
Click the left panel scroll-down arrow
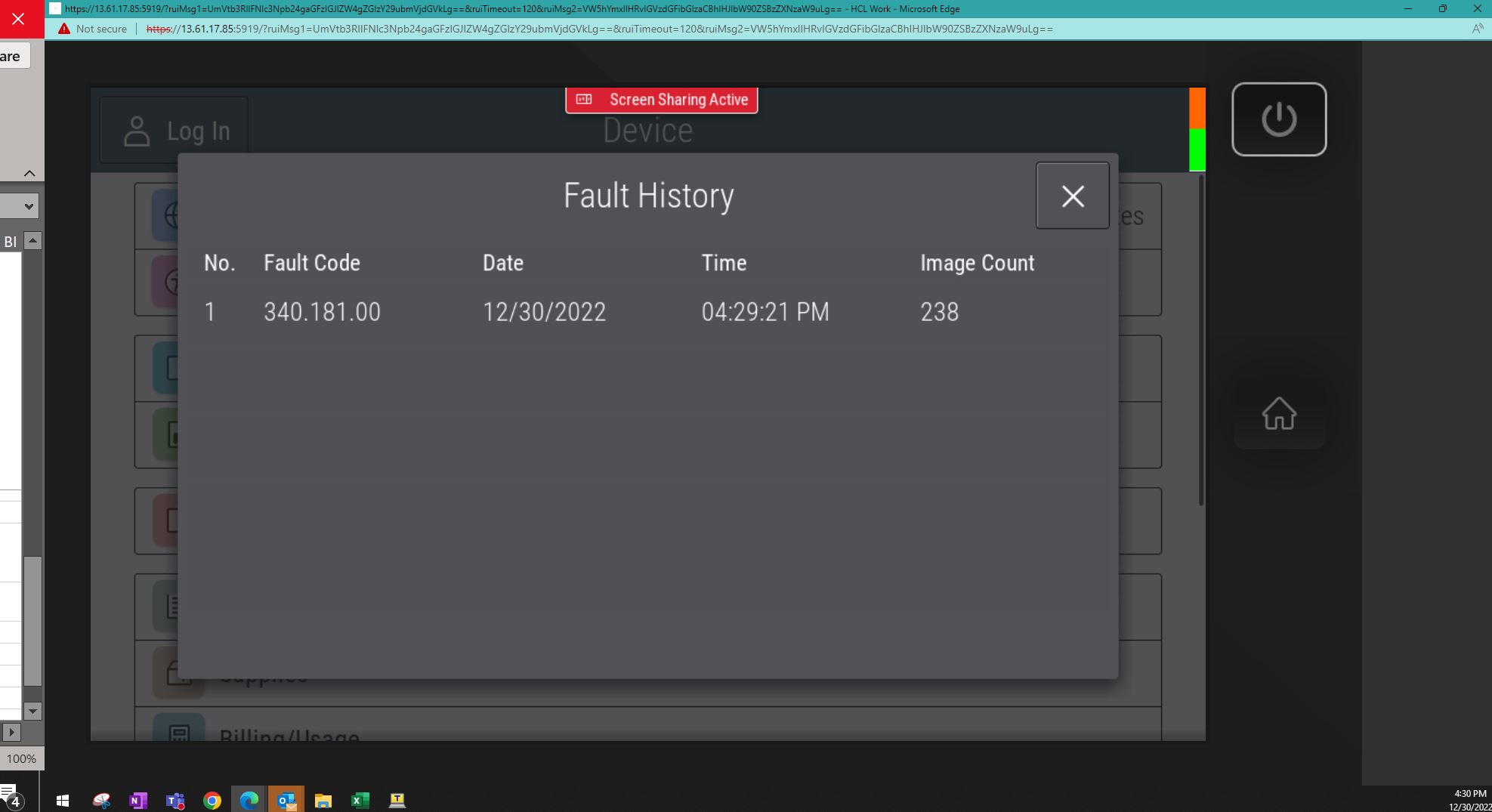(x=32, y=711)
